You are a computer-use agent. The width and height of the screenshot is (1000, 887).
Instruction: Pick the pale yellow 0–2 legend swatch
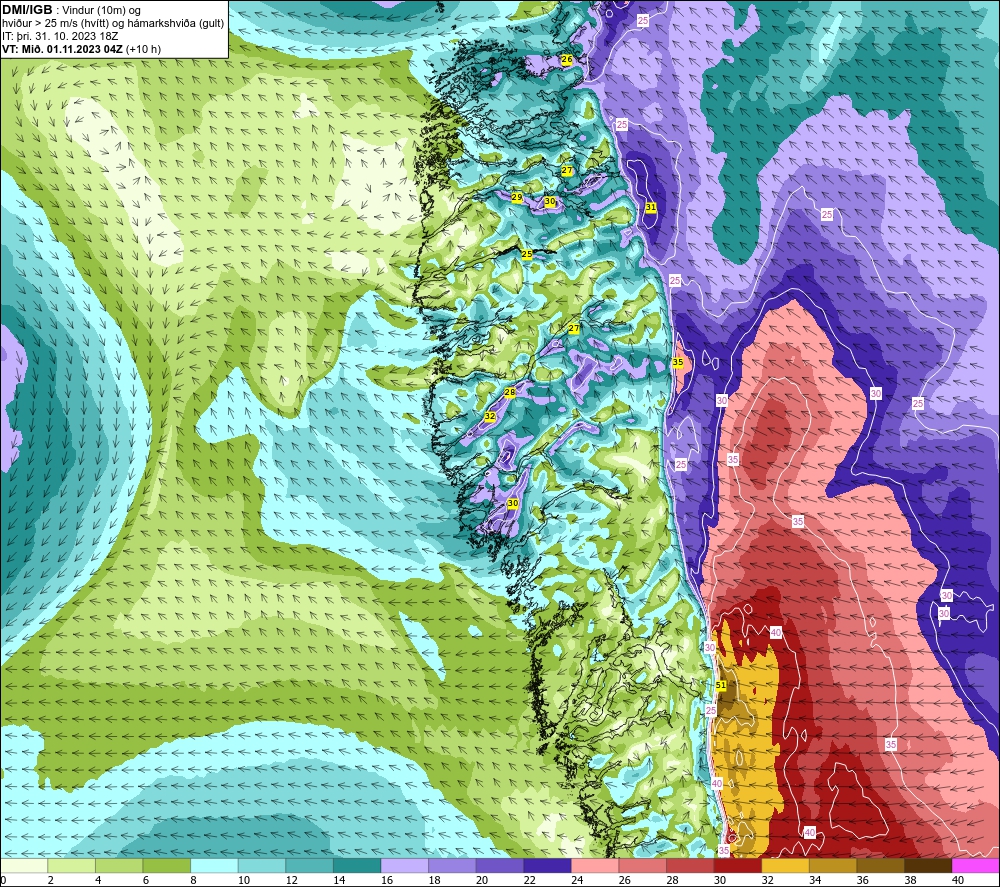click(24, 865)
